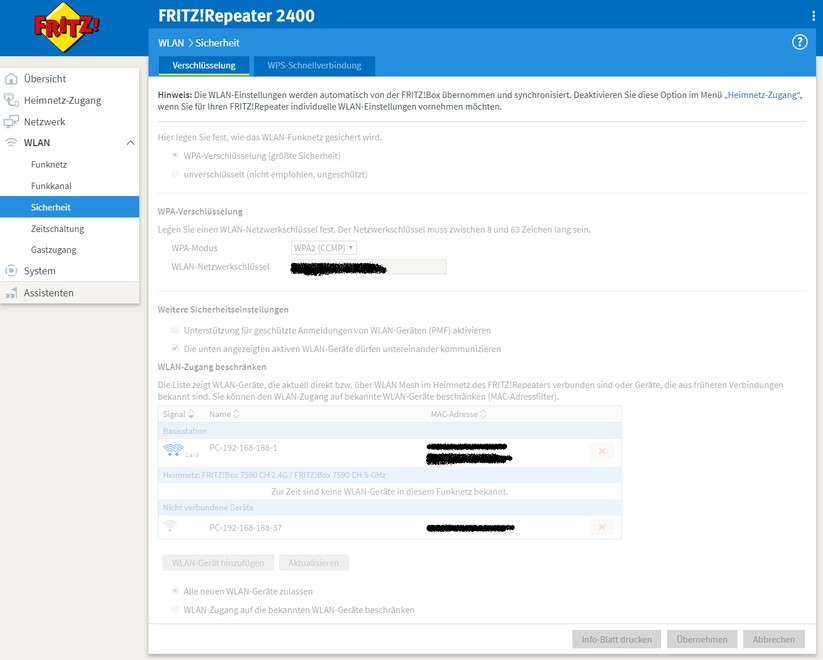
Task: Click the Heimnetz-Zugang sidebar icon
Action: (x=12, y=100)
